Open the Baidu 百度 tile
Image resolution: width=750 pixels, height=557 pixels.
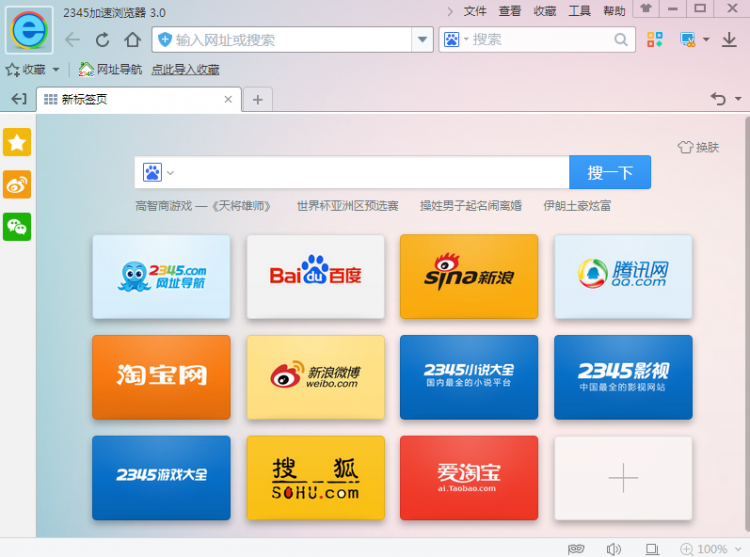[x=316, y=276]
